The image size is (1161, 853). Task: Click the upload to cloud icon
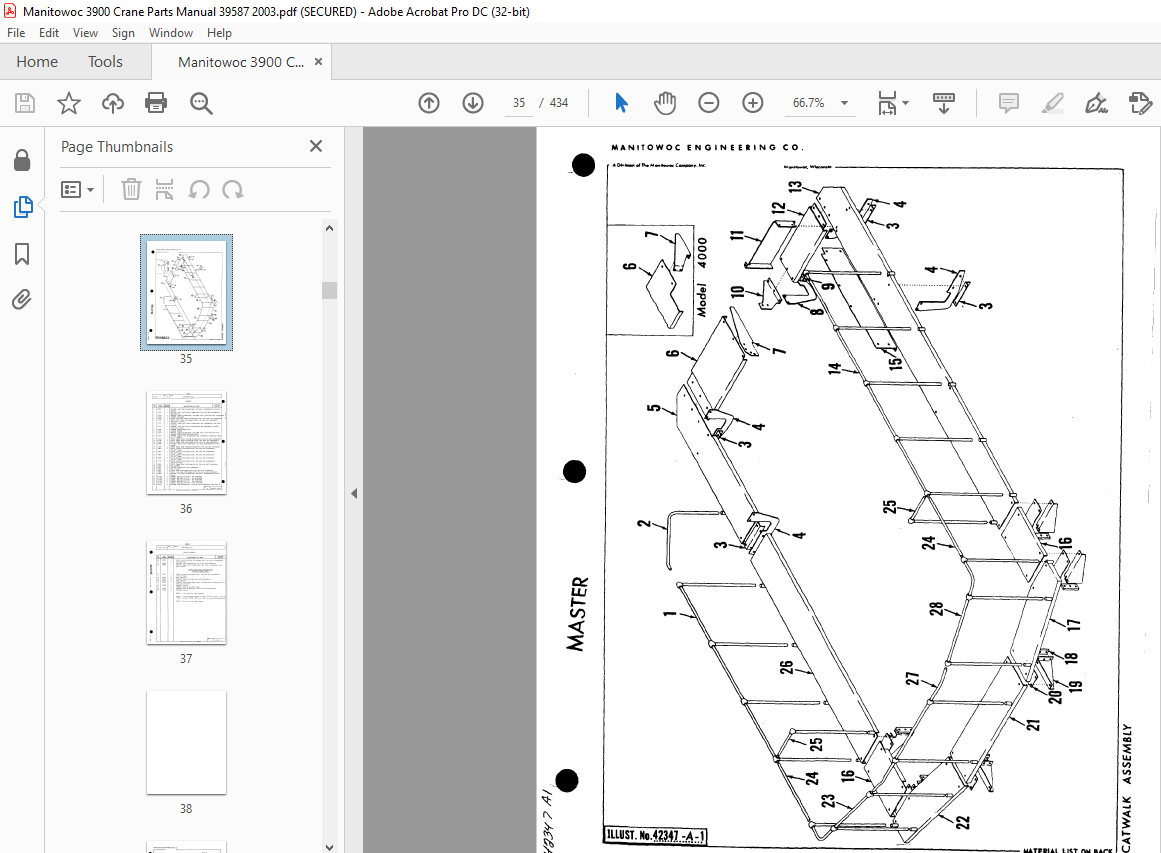coord(113,103)
